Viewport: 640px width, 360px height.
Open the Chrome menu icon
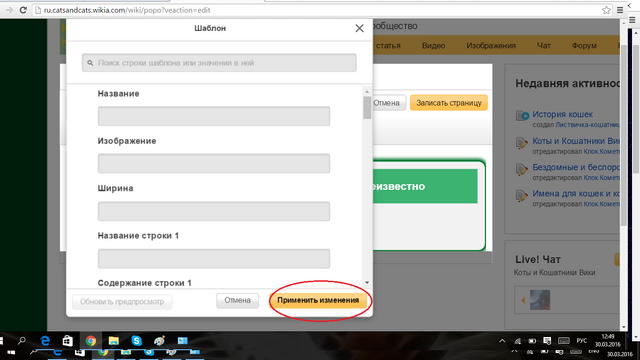(620, 10)
